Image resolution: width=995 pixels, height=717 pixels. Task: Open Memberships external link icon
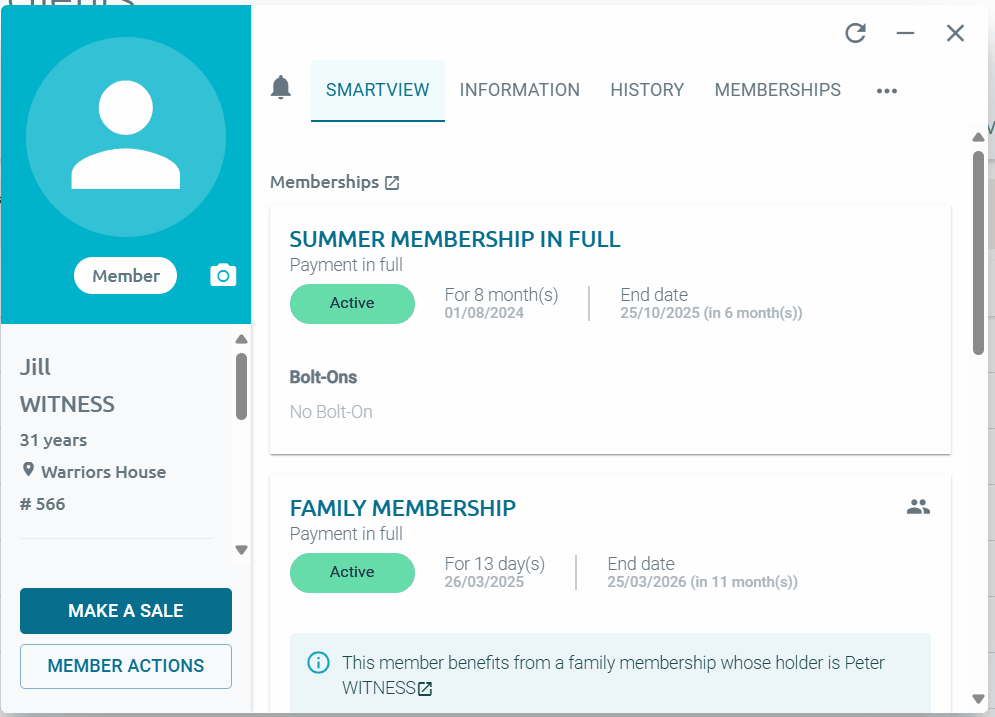[392, 183]
